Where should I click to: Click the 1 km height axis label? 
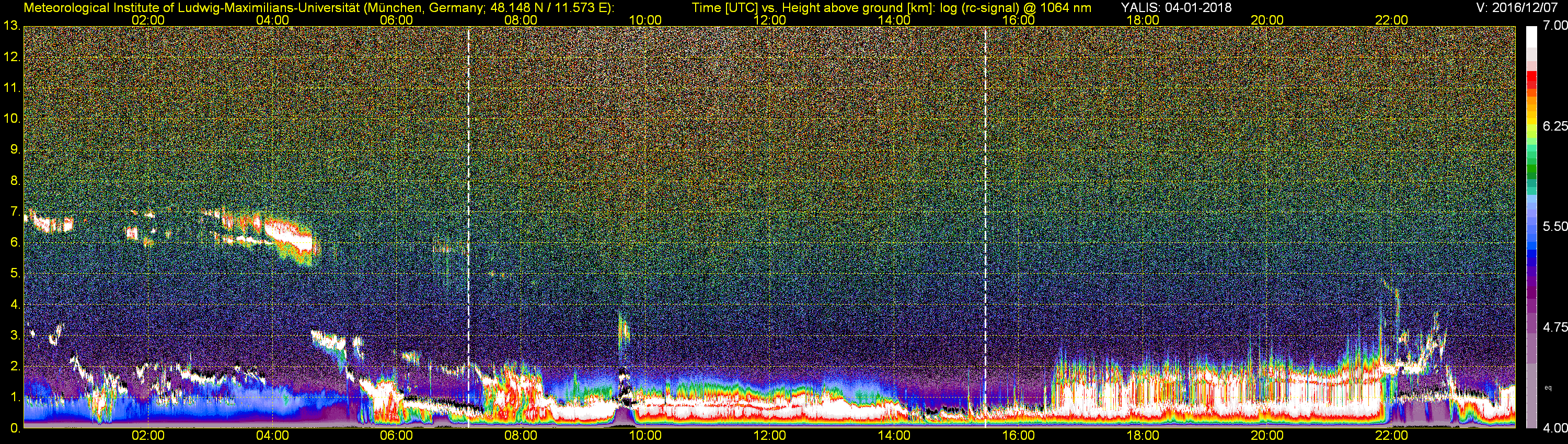coord(15,398)
